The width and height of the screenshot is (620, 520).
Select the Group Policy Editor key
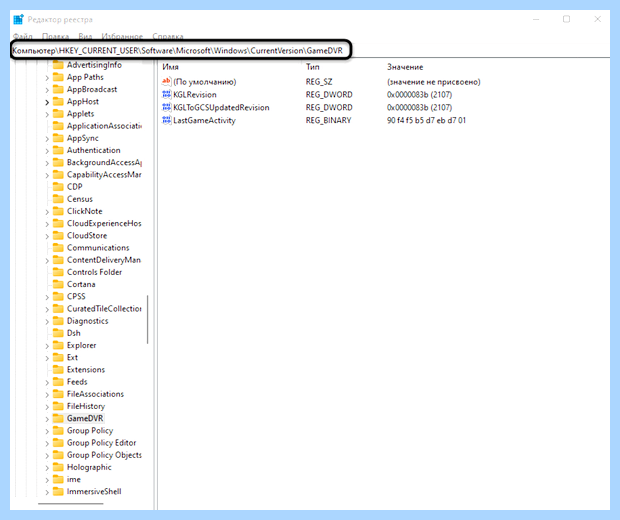click(x=101, y=442)
